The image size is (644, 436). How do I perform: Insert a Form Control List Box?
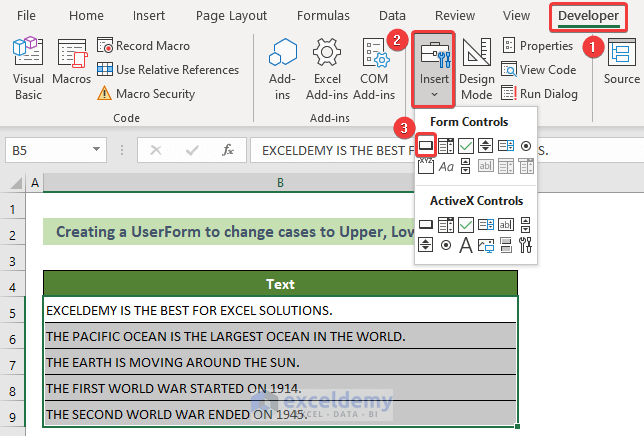pos(506,146)
